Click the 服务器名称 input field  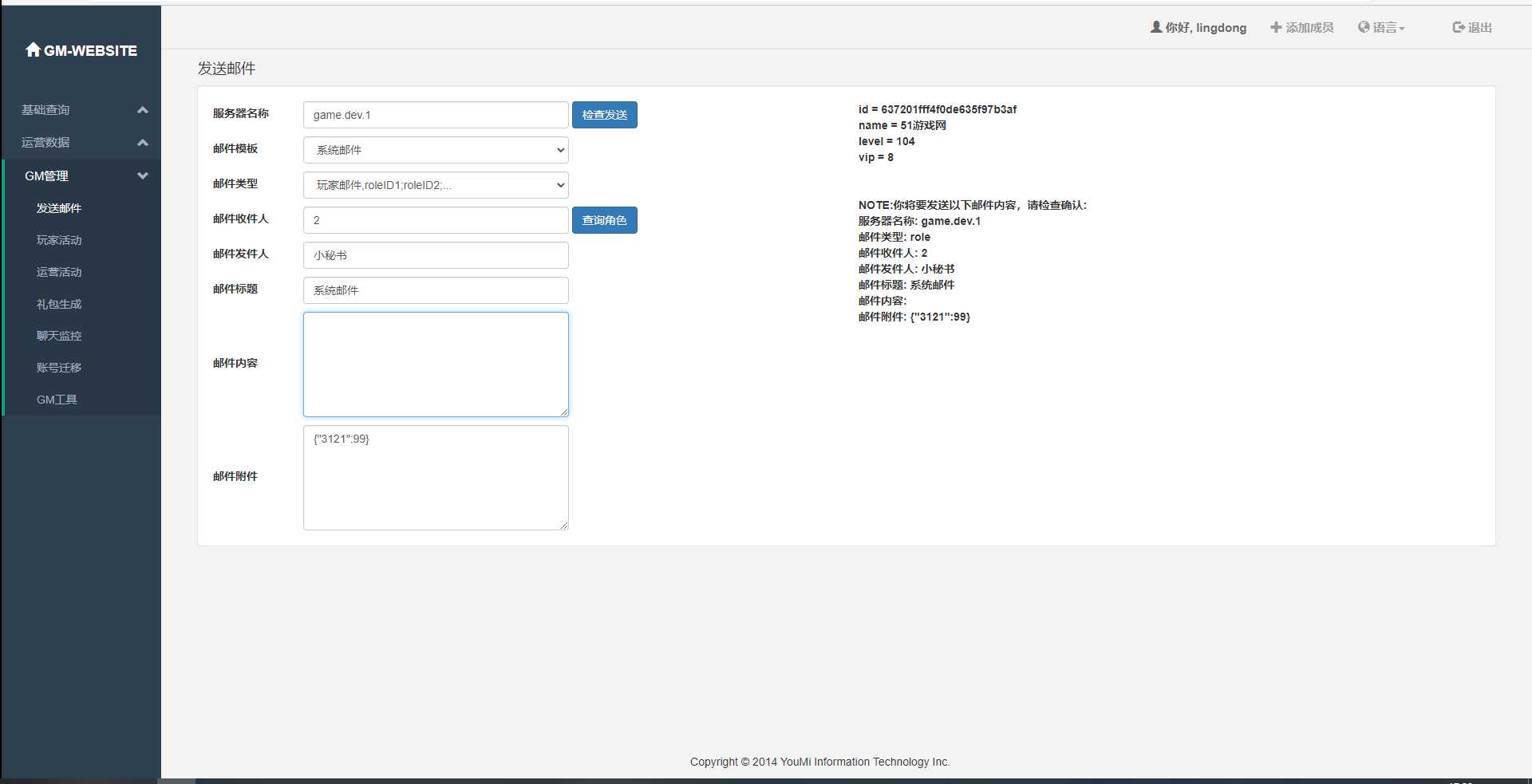(436, 115)
